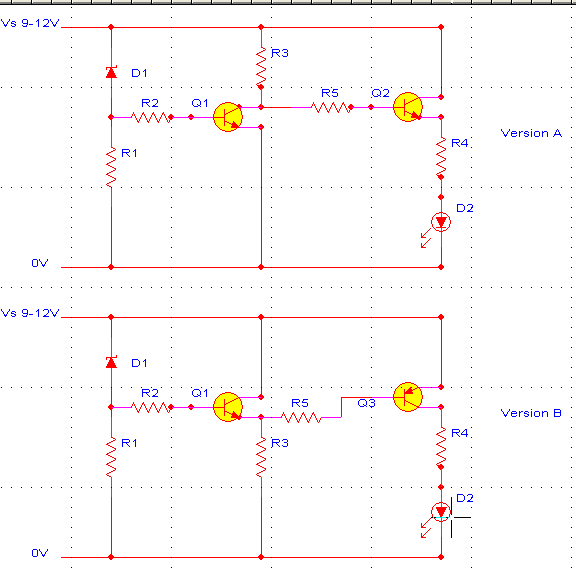Image resolution: width=576 pixels, height=573 pixels.
Task: Select resistor R3 symbol in Version B
Action: pyautogui.click(x=261, y=457)
